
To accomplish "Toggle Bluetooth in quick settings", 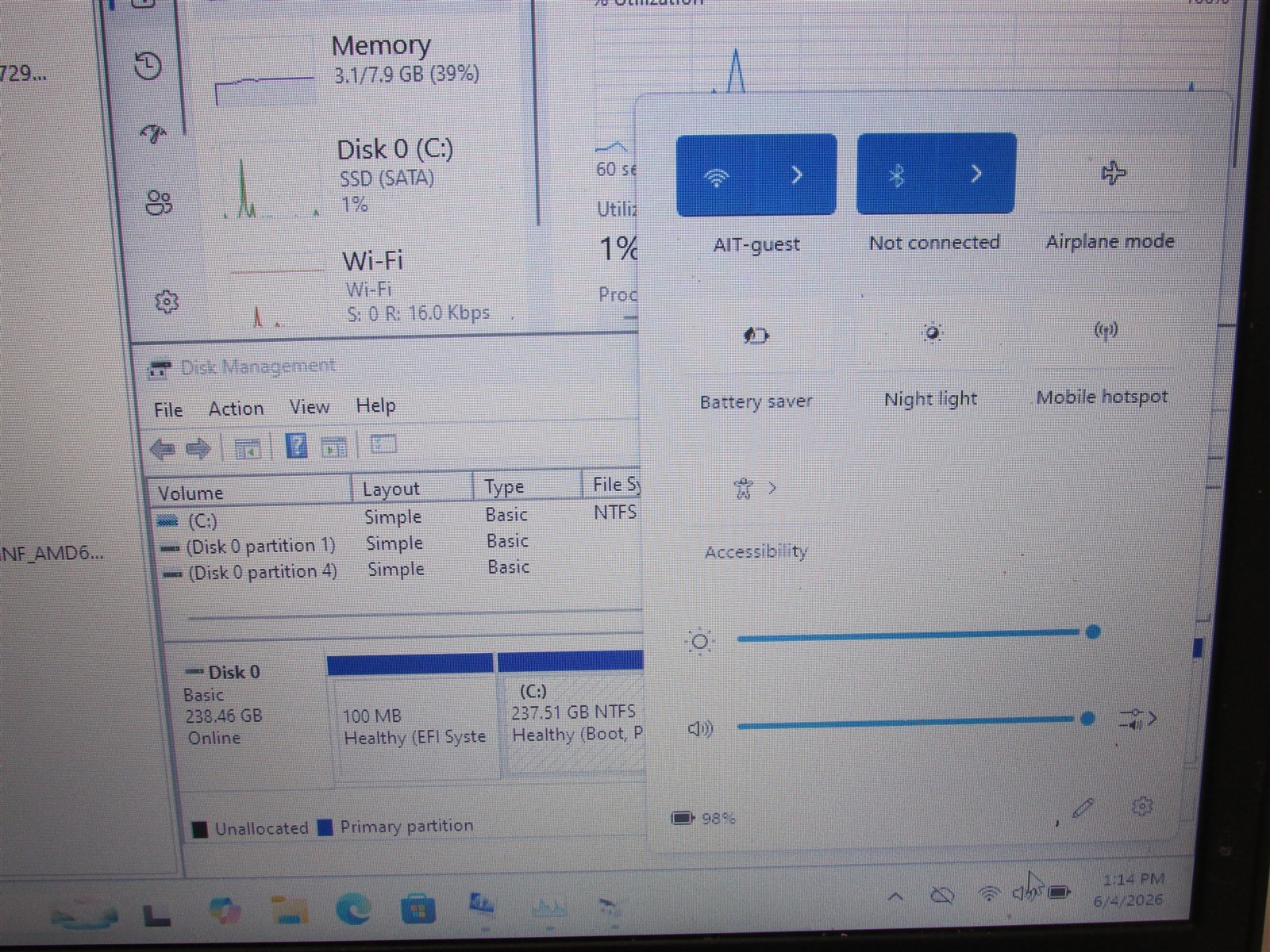I will click(x=897, y=174).
